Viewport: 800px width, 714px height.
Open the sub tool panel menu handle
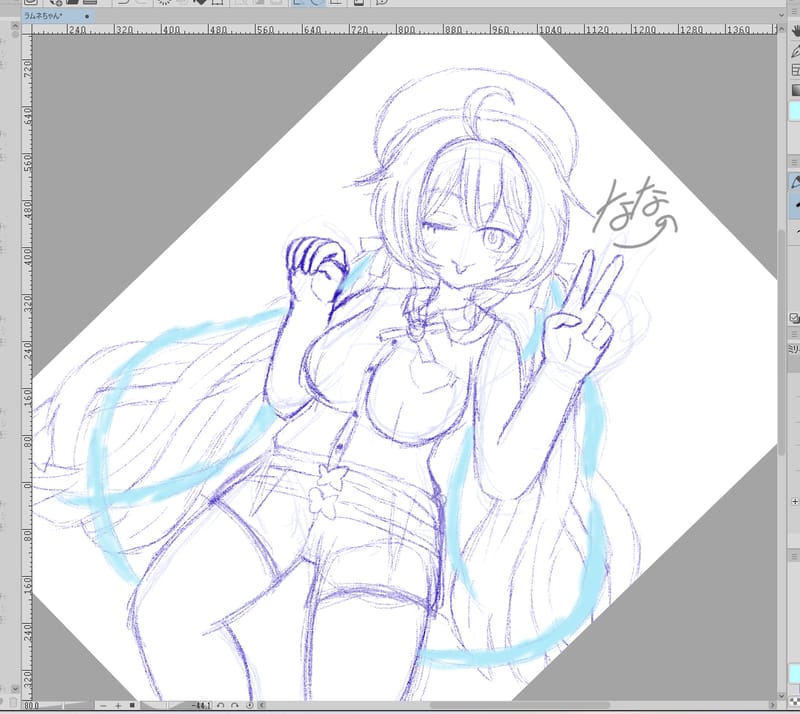click(794, 161)
